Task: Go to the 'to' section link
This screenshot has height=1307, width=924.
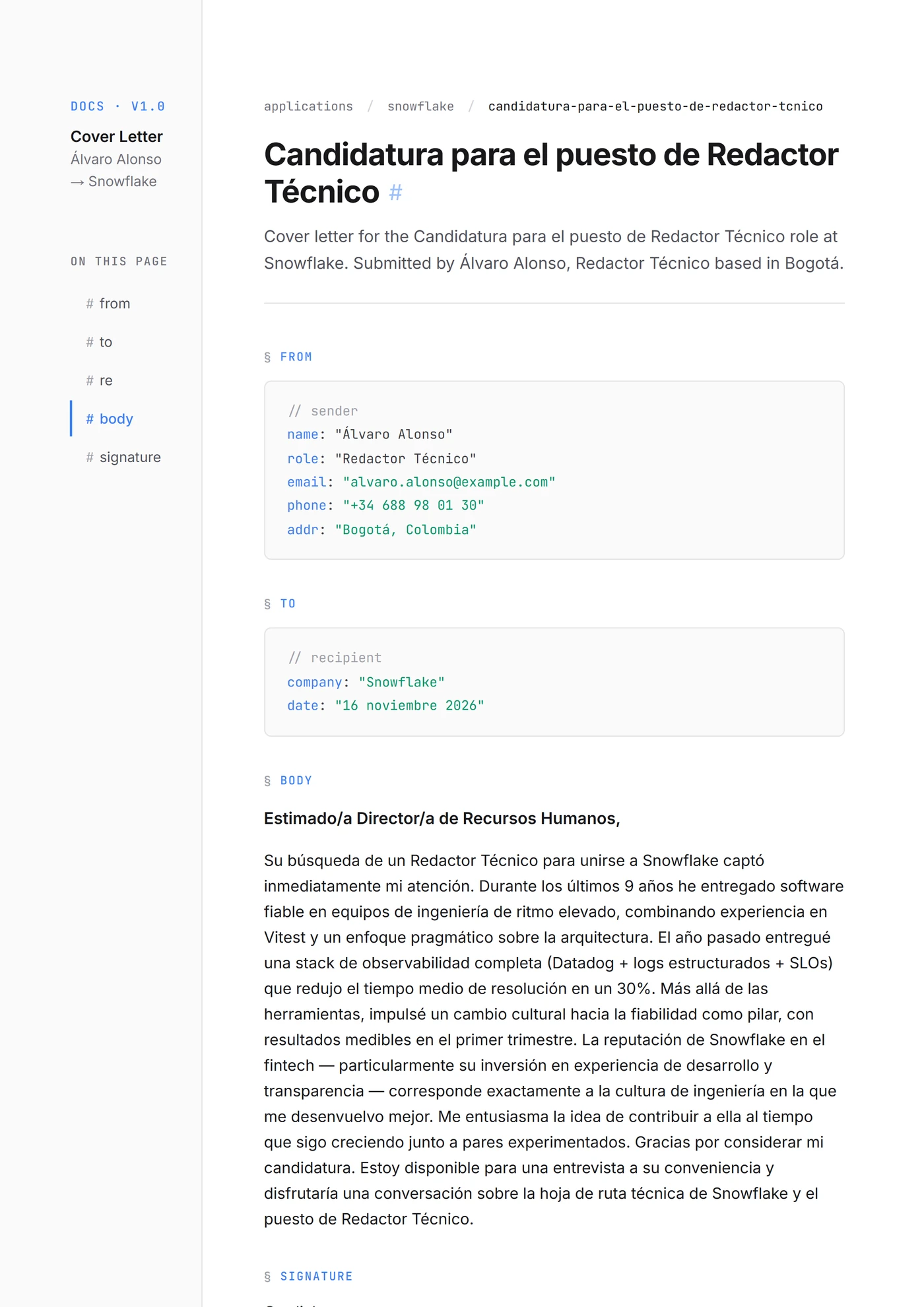Action: [99, 342]
